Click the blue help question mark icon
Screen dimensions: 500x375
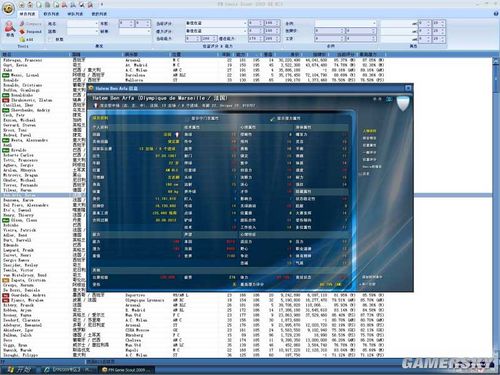point(495,14)
